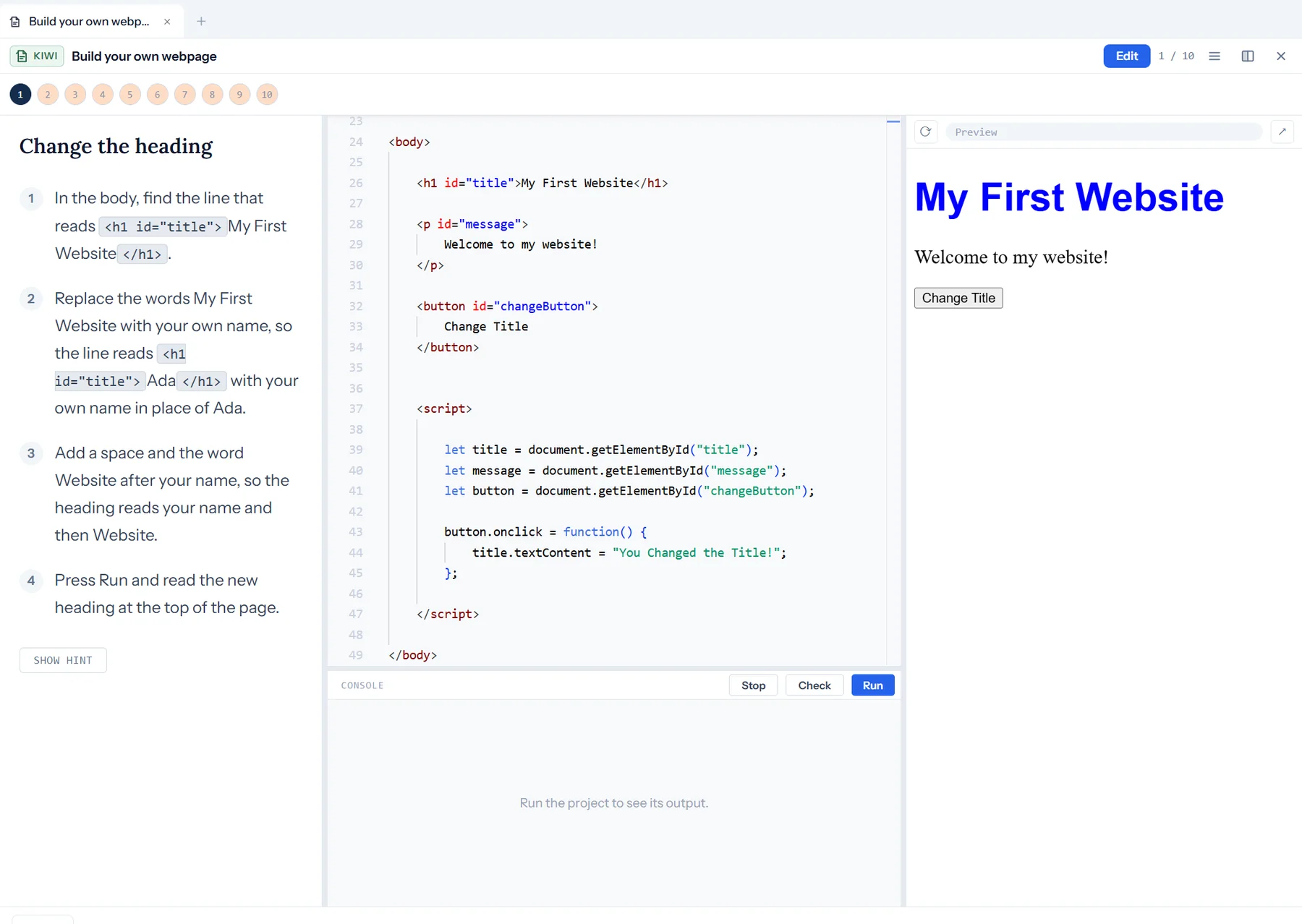
Task: Click the <p id="message"> line
Action: pos(472,224)
